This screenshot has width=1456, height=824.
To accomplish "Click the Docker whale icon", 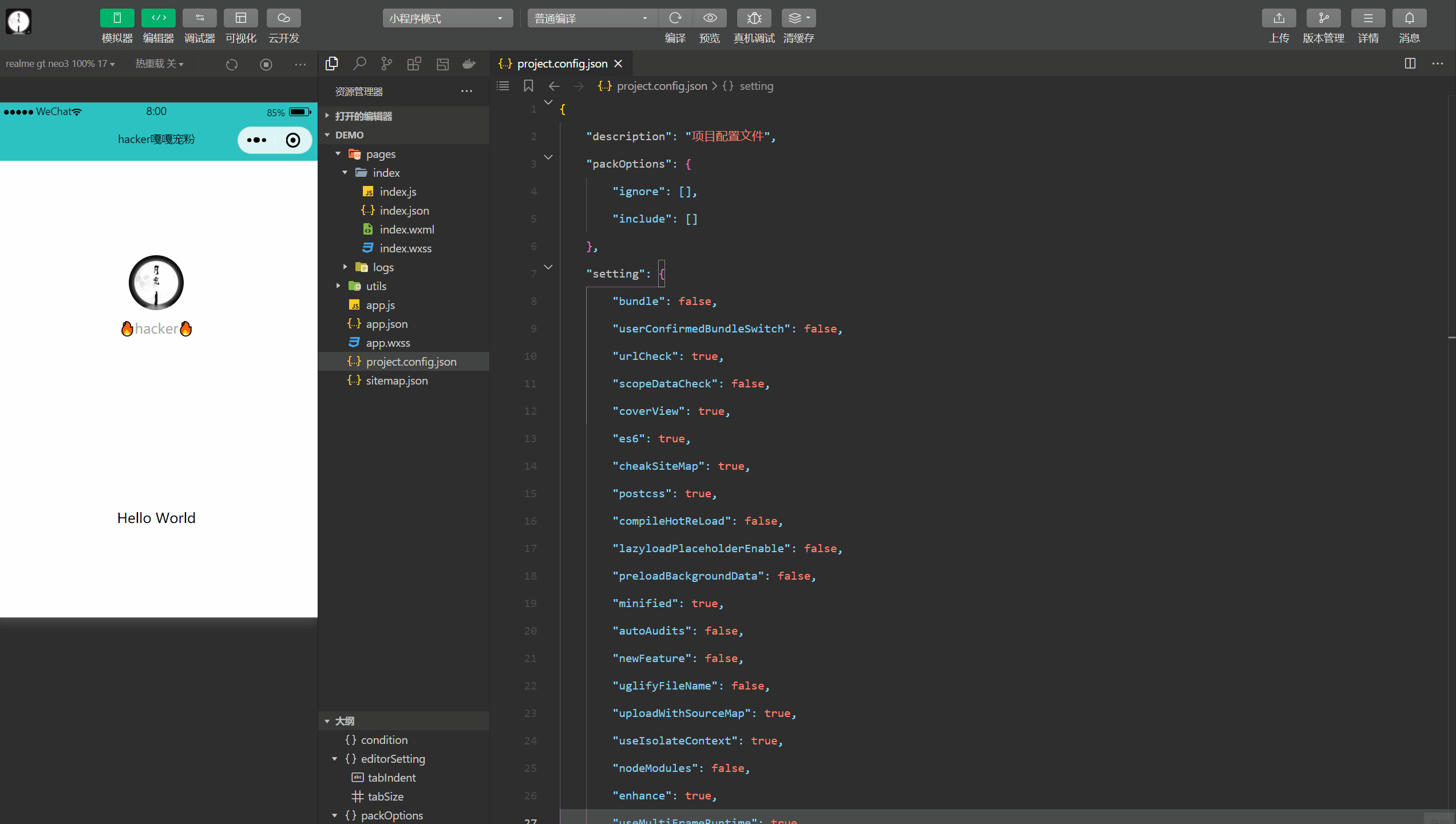I will pos(469,64).
